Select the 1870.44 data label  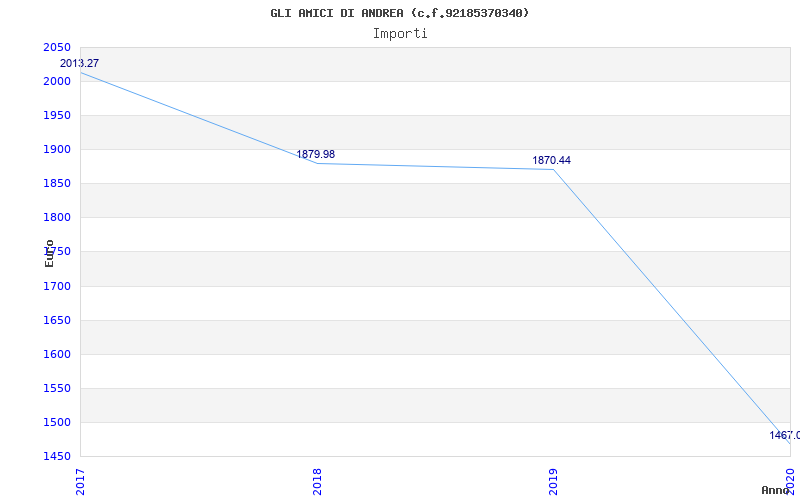coord(552,161)
